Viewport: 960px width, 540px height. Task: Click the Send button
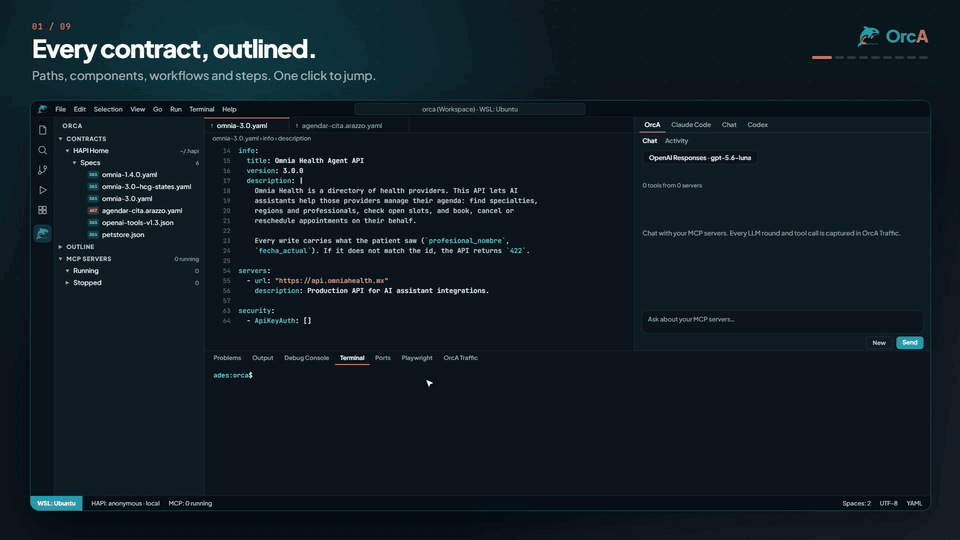tap(910, 343)
